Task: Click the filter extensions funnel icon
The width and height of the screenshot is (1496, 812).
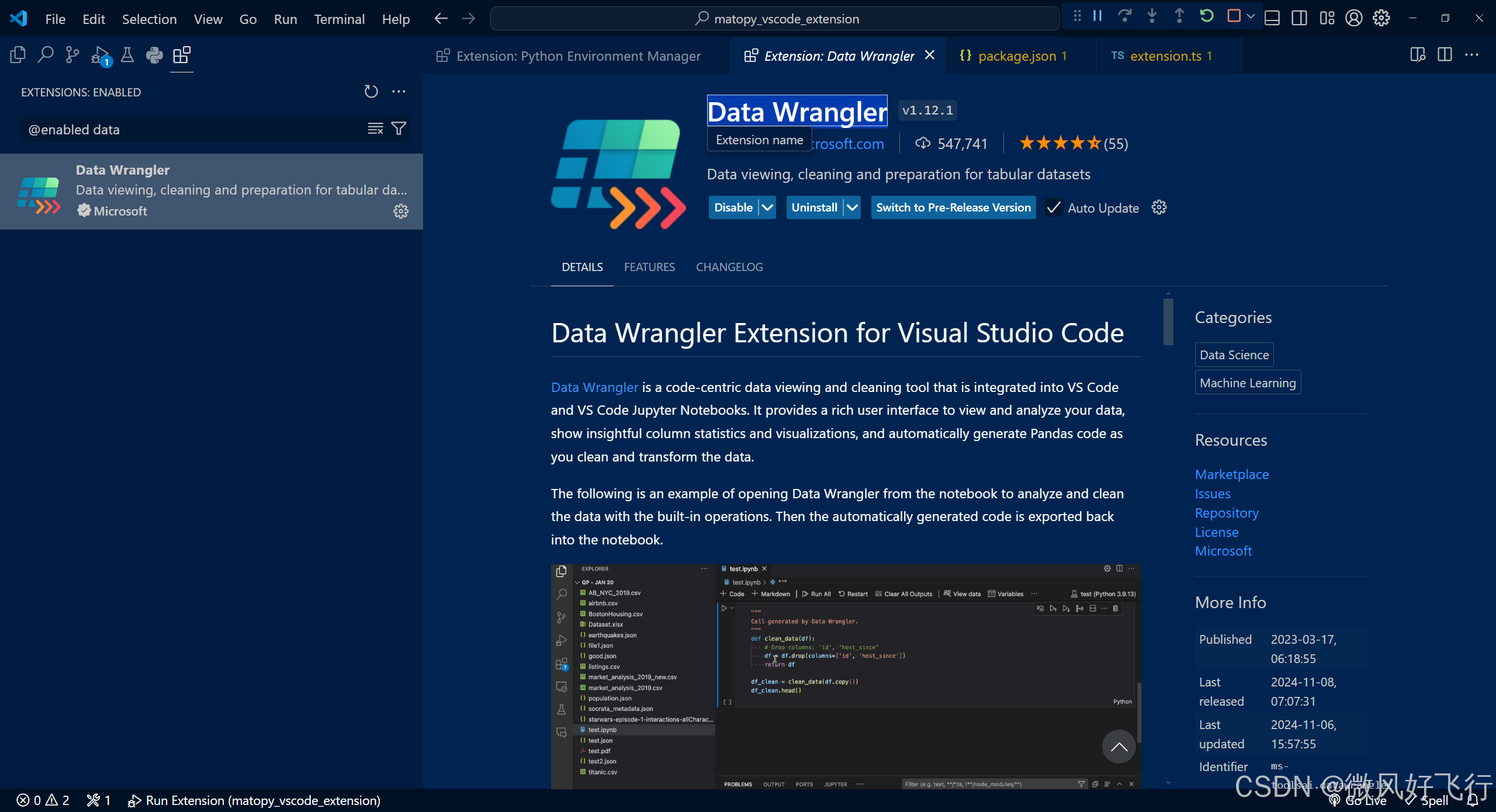Action: coord(399,129)
